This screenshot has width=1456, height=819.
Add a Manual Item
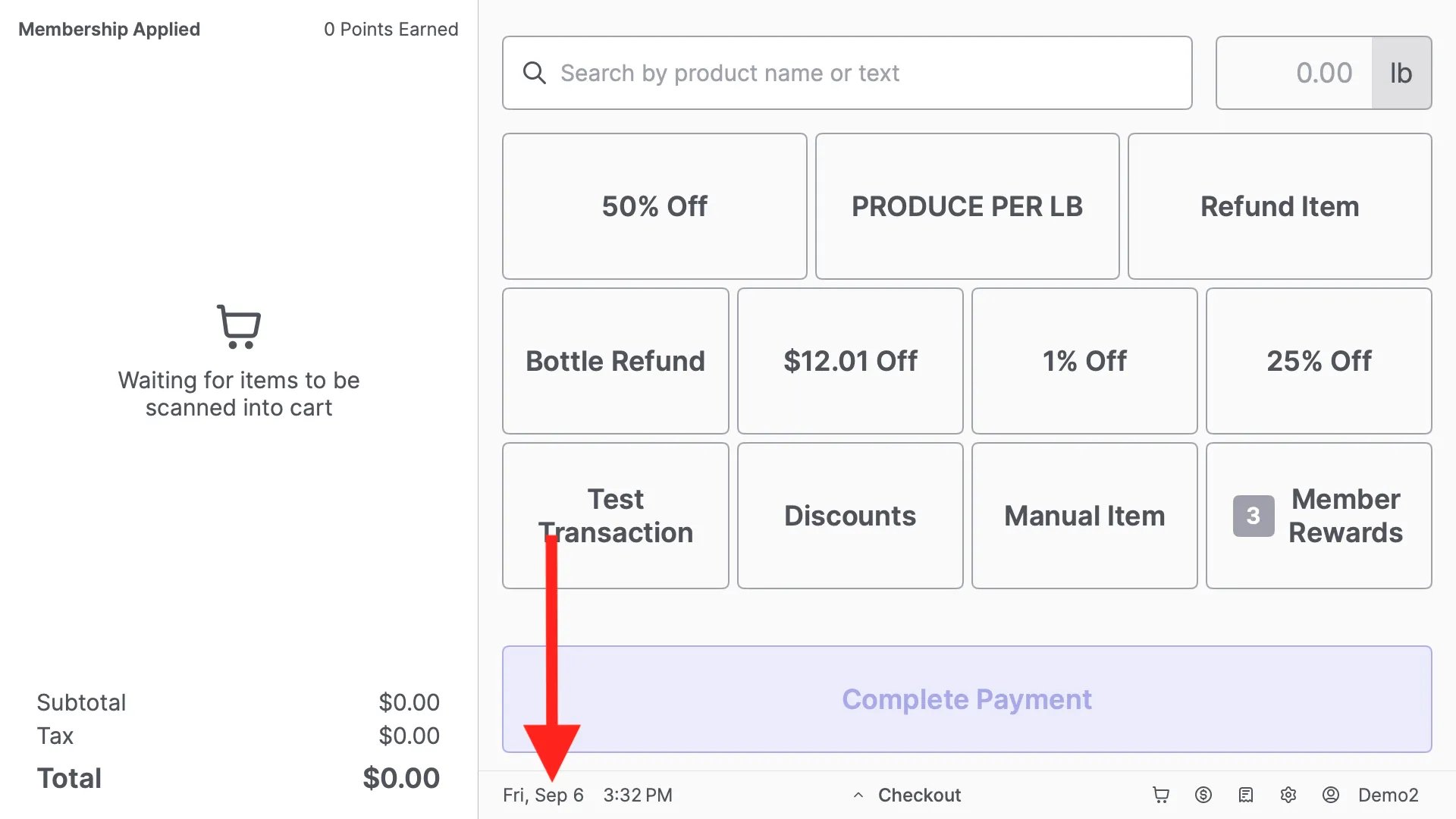[x=1084, y=516]
